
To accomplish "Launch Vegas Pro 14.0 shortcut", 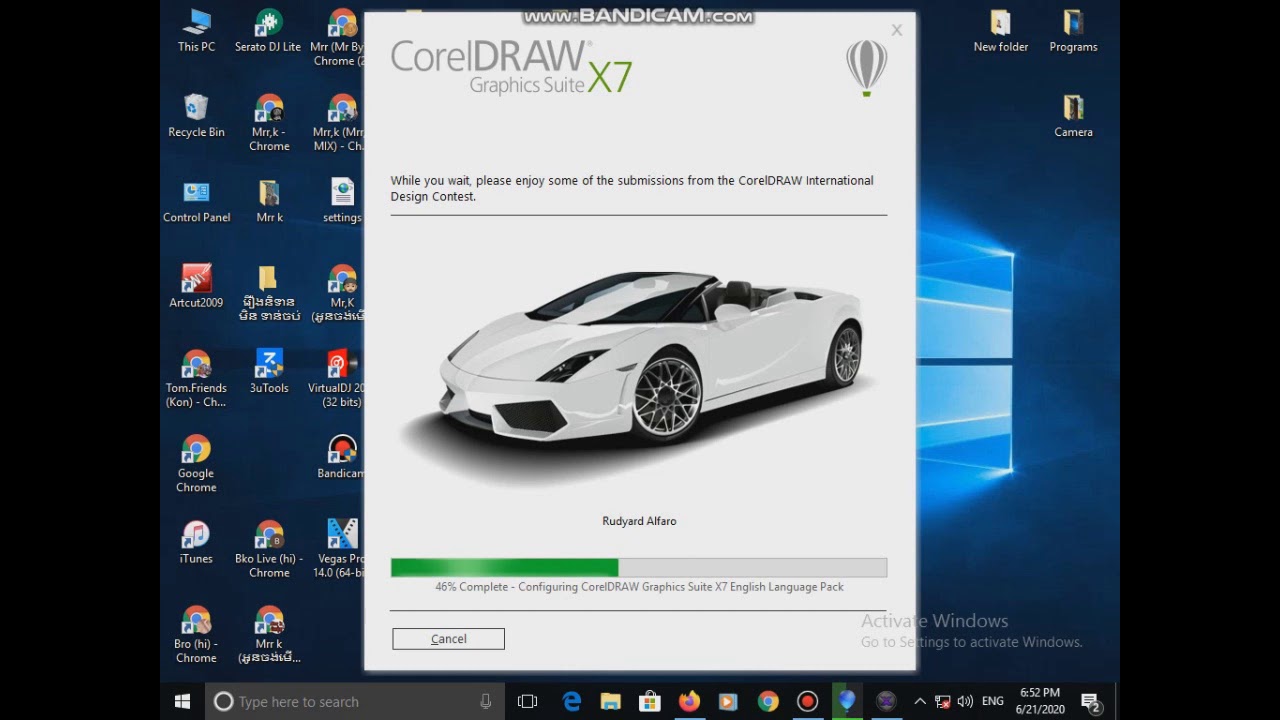I will coord(340,549).
